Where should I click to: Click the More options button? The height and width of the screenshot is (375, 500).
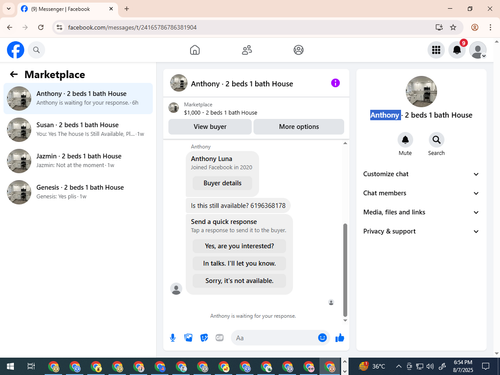coord(299,127)
